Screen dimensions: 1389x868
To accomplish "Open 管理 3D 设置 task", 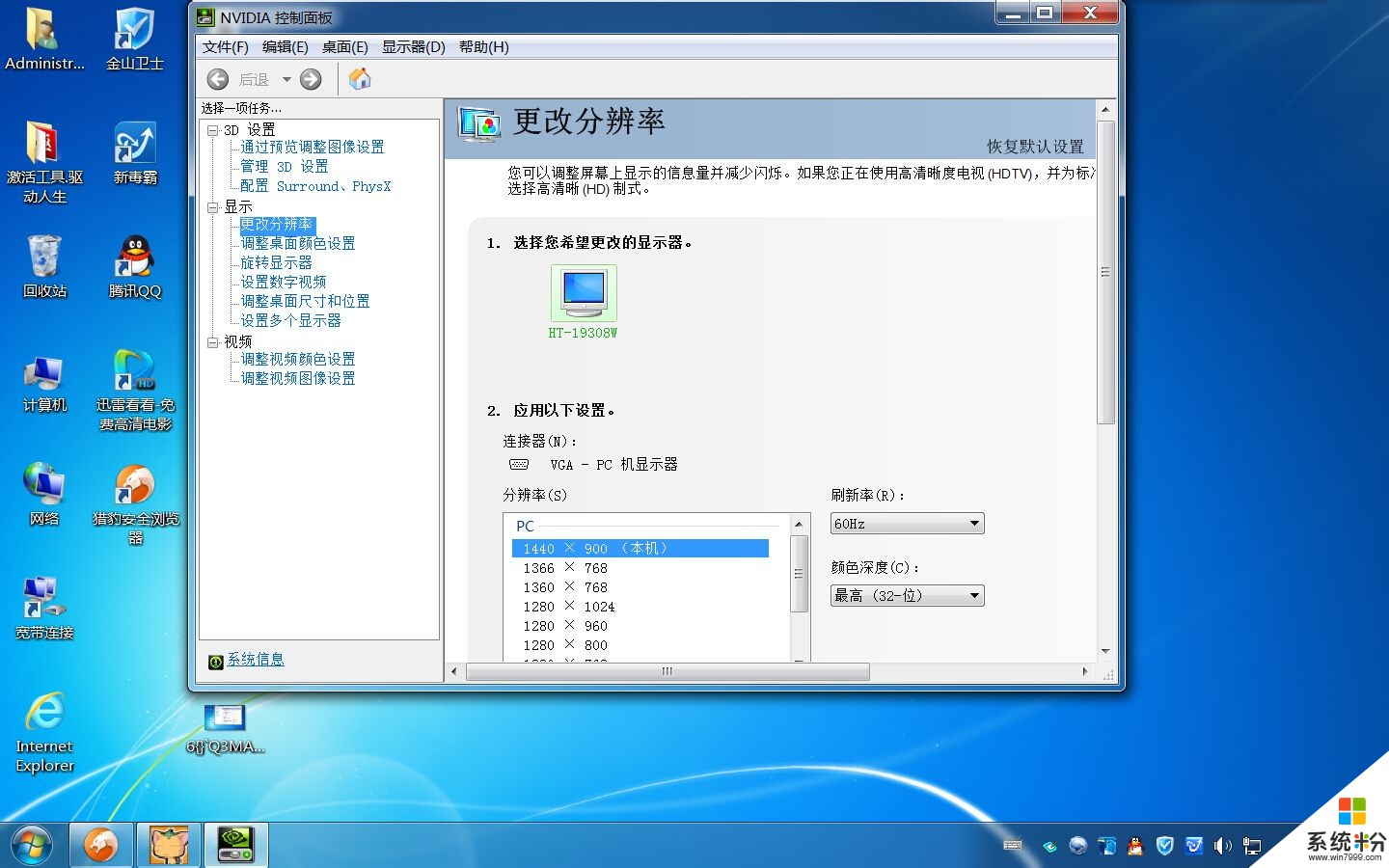I will [x=285, y=166].
